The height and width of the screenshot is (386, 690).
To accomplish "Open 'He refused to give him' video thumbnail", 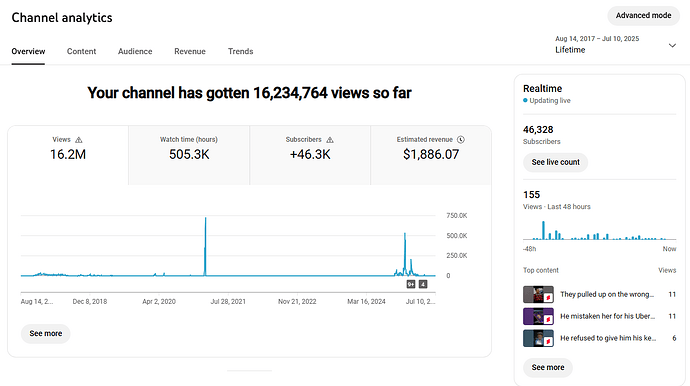I will click(538, 338).
